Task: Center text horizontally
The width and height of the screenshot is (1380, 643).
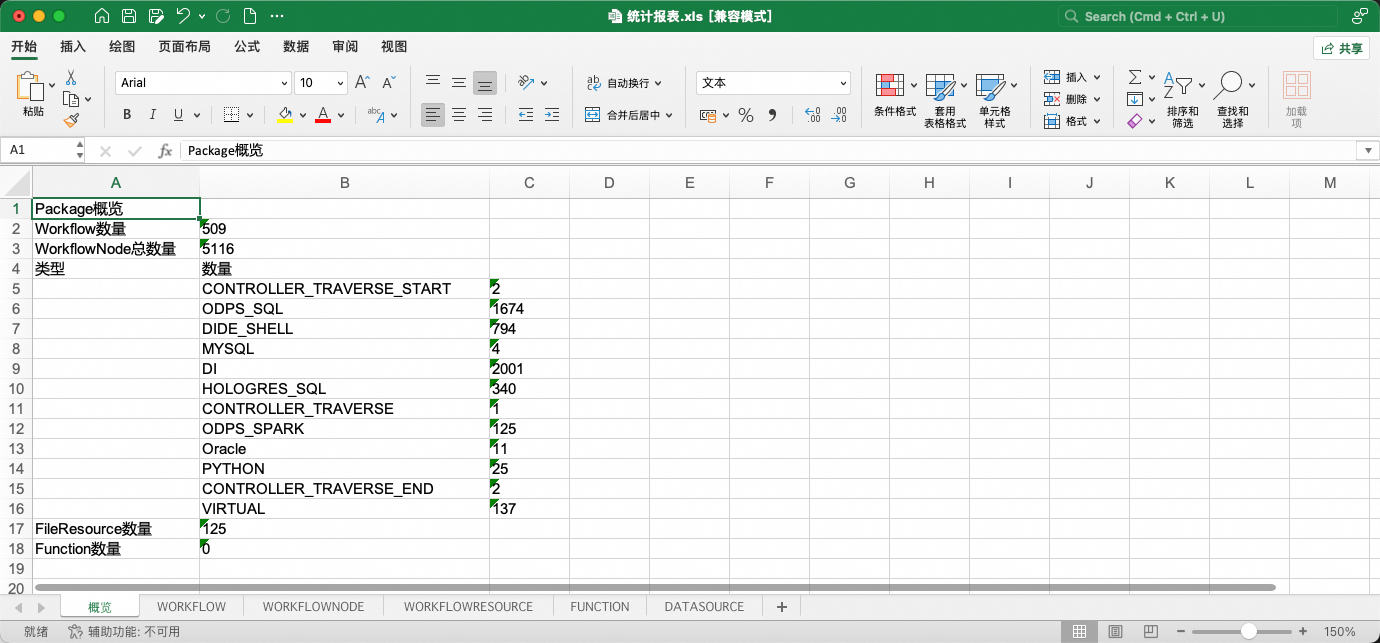Action: point(459,115)
